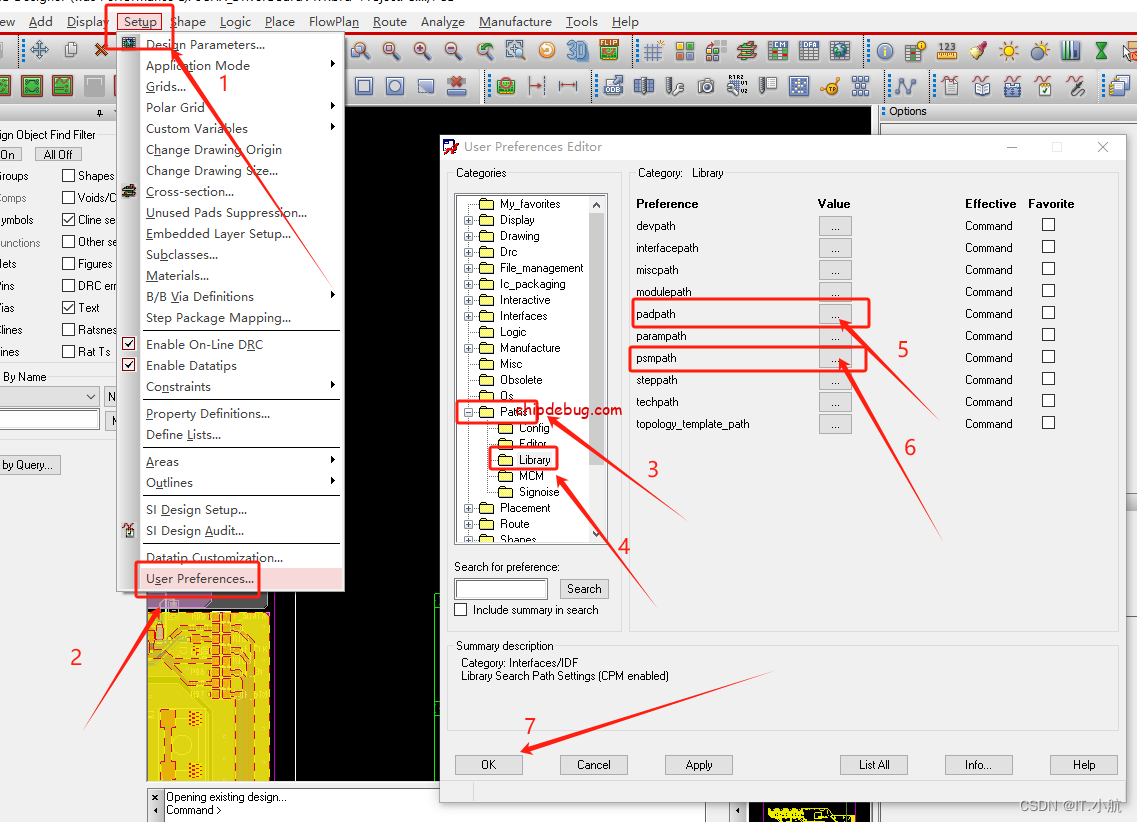1137x822 pixels.
Task: Enable Include summary in search checkbox
Action: tap(461, 609)
